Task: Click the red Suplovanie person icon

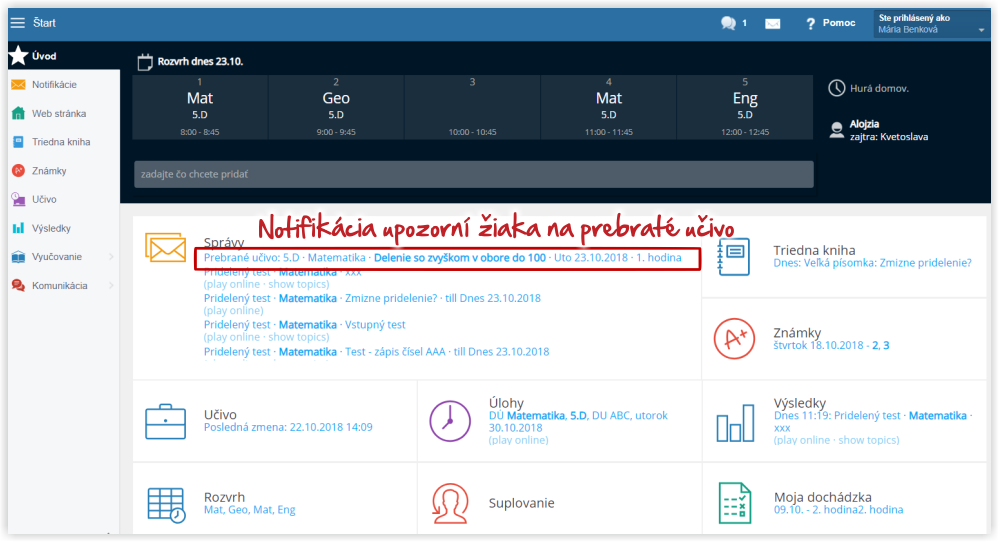Action: tap(450, 503)
